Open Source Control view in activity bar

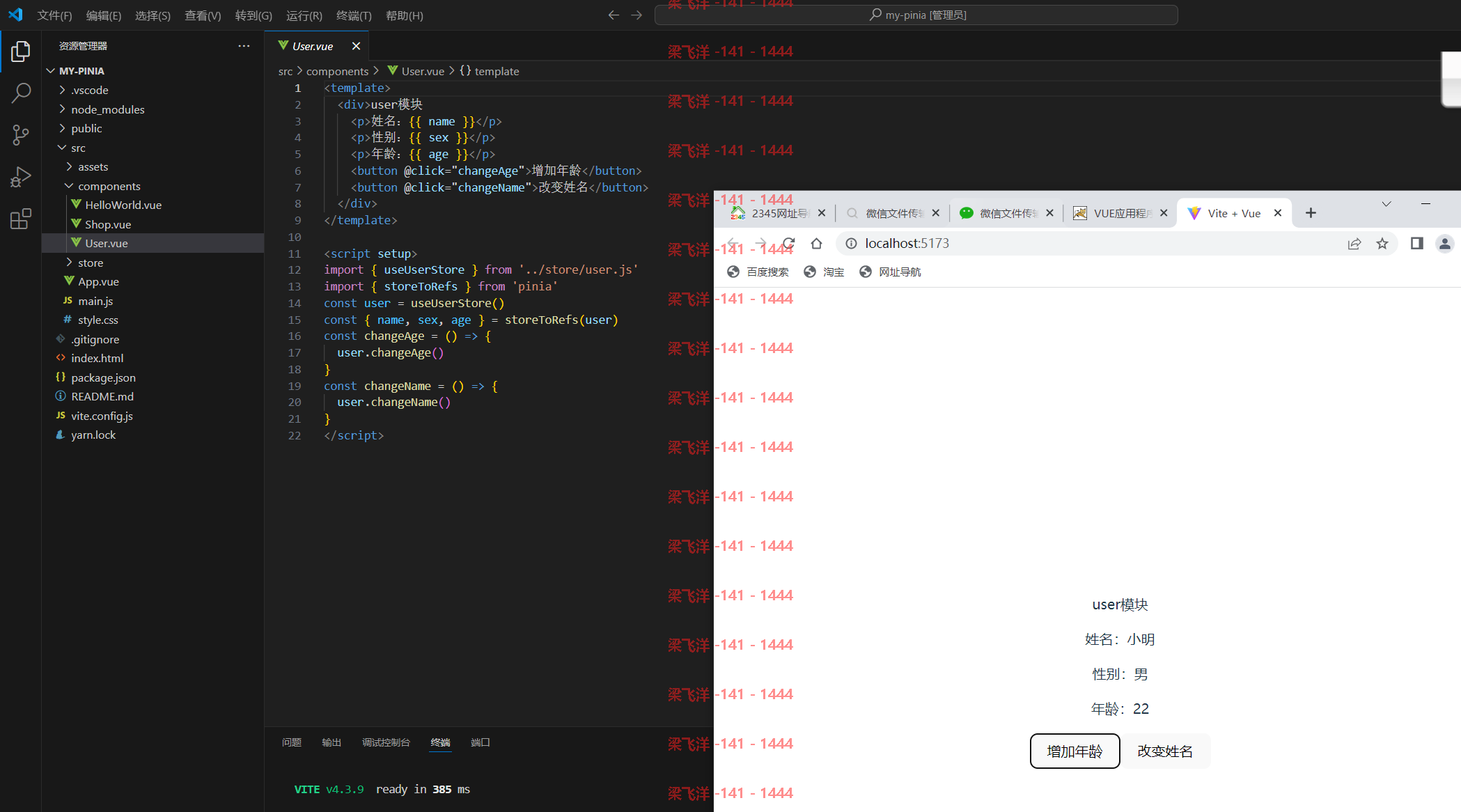(21, 135)
